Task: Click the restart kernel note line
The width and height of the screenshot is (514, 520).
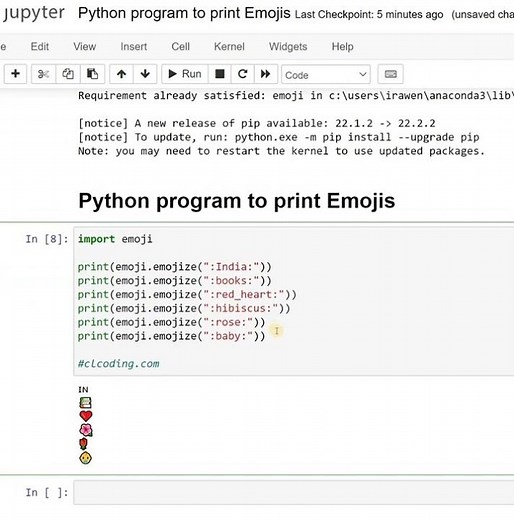Action: tap(281, 151)
